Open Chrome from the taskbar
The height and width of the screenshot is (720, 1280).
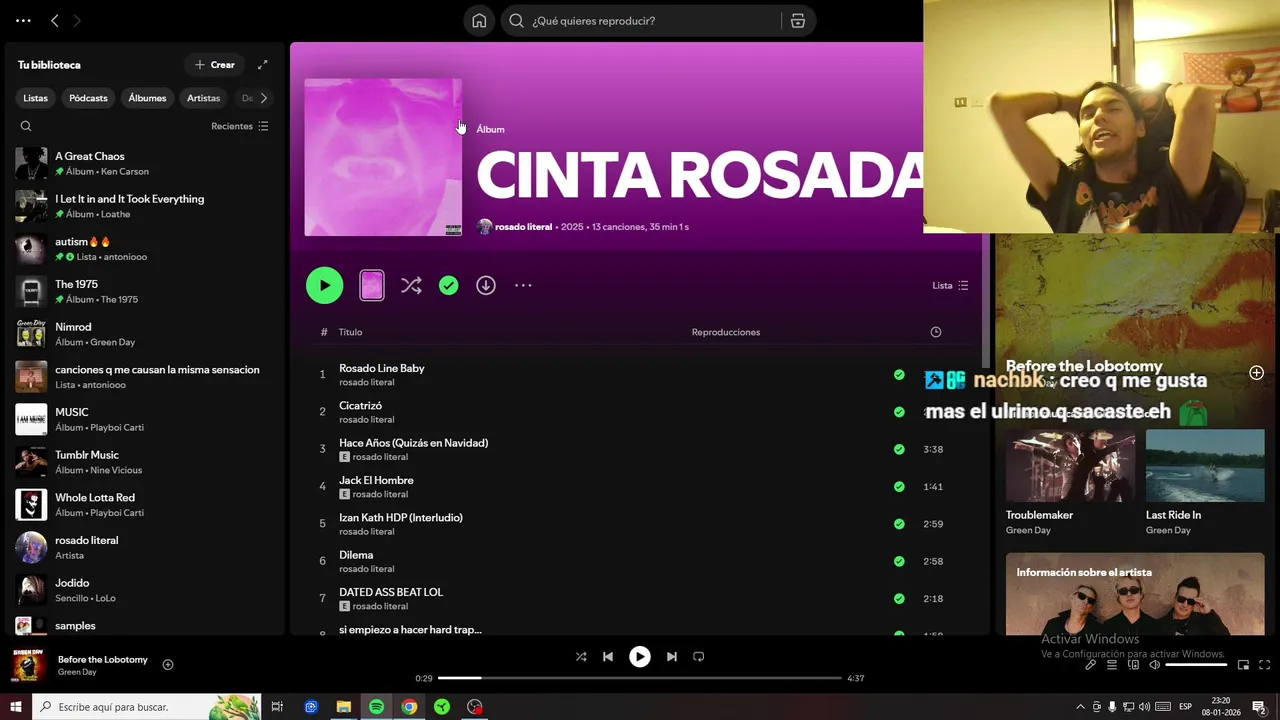tap(409, 707)
